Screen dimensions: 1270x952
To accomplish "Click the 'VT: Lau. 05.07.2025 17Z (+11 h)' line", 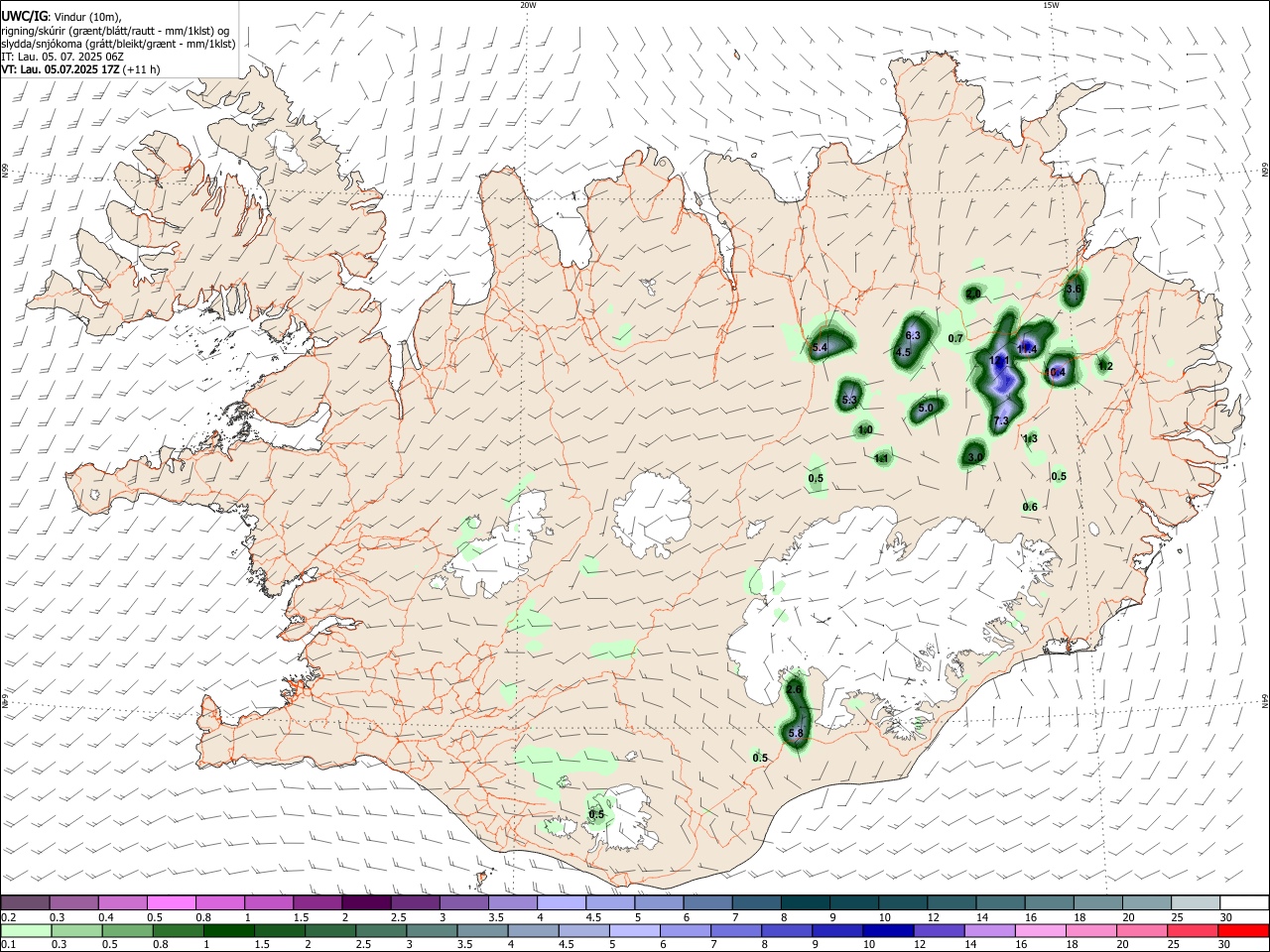I will (x=80, y=69).
